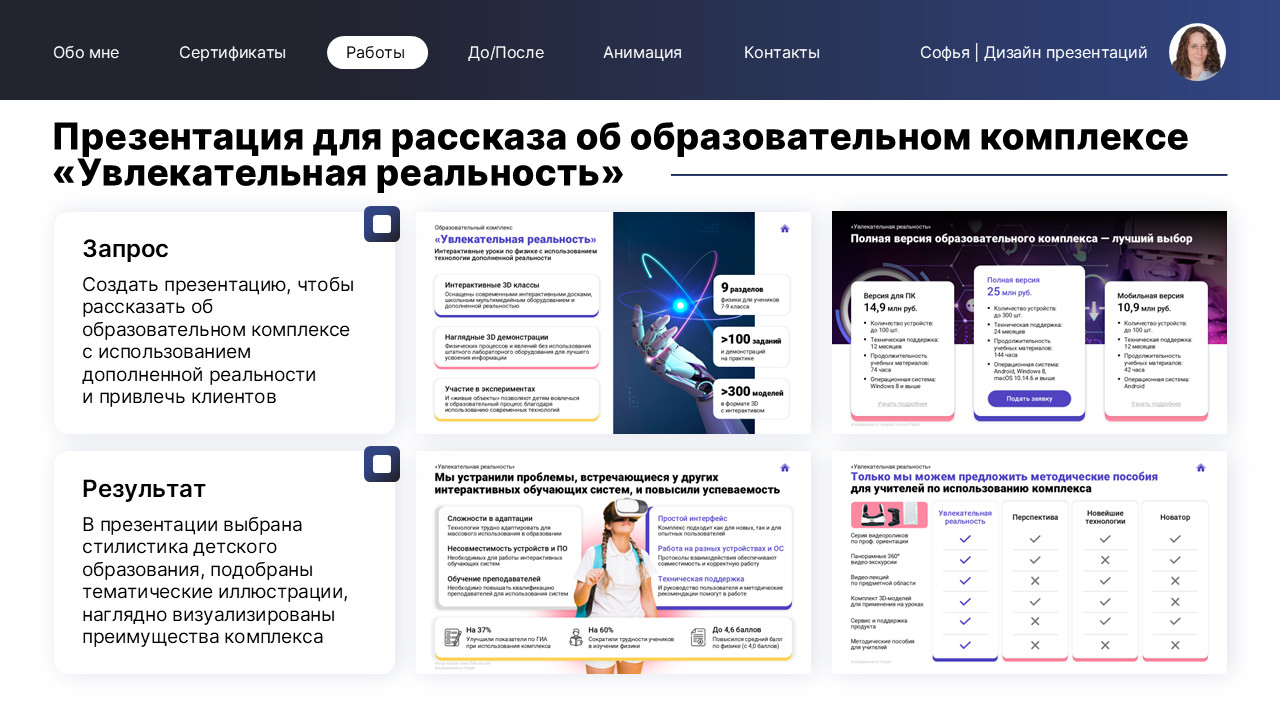Screen dimensions: 1280x720
Task: Open the «Анимация» section
Action: pos(642,53)
